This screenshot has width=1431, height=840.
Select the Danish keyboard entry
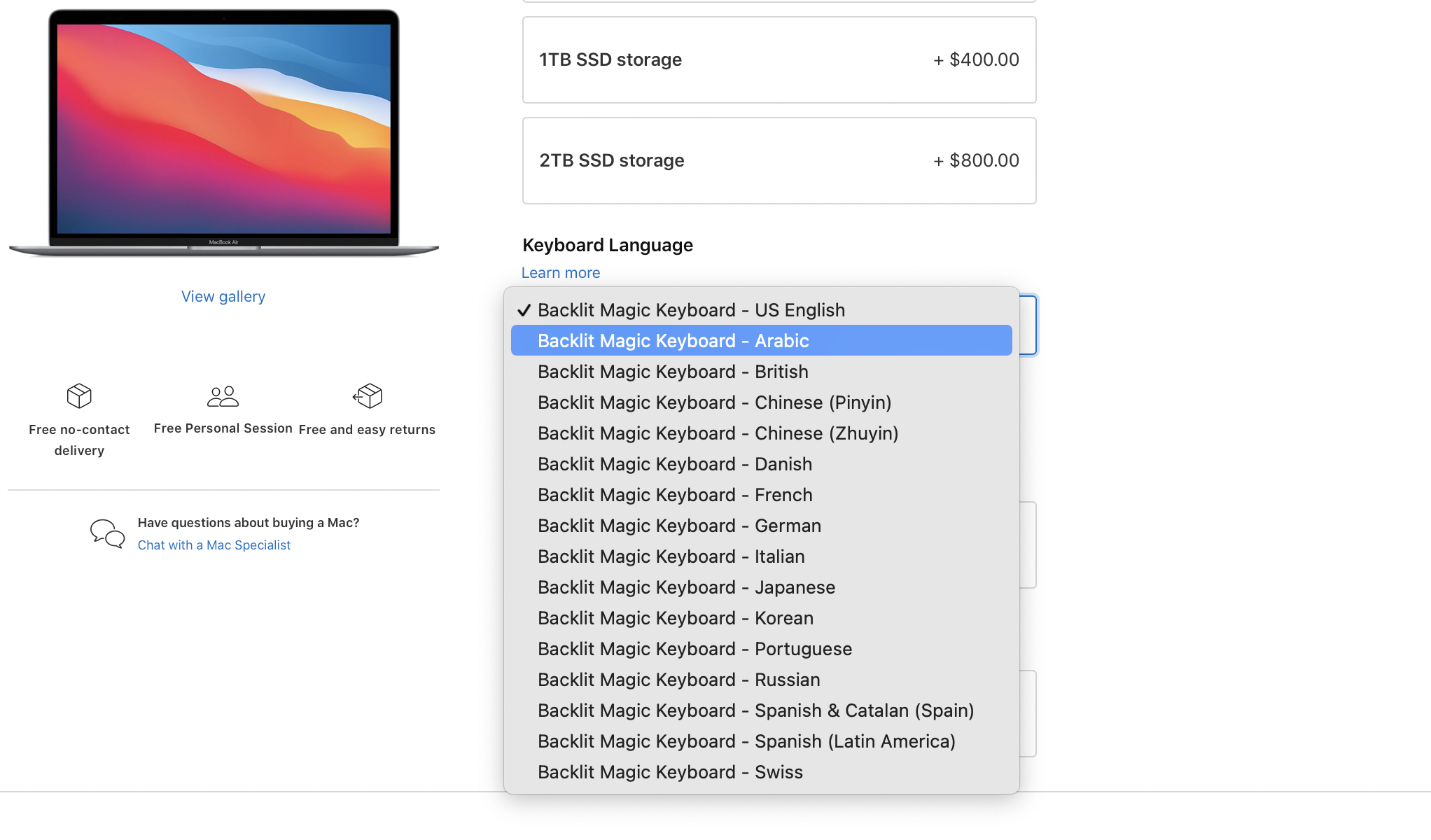coord(674,464)
